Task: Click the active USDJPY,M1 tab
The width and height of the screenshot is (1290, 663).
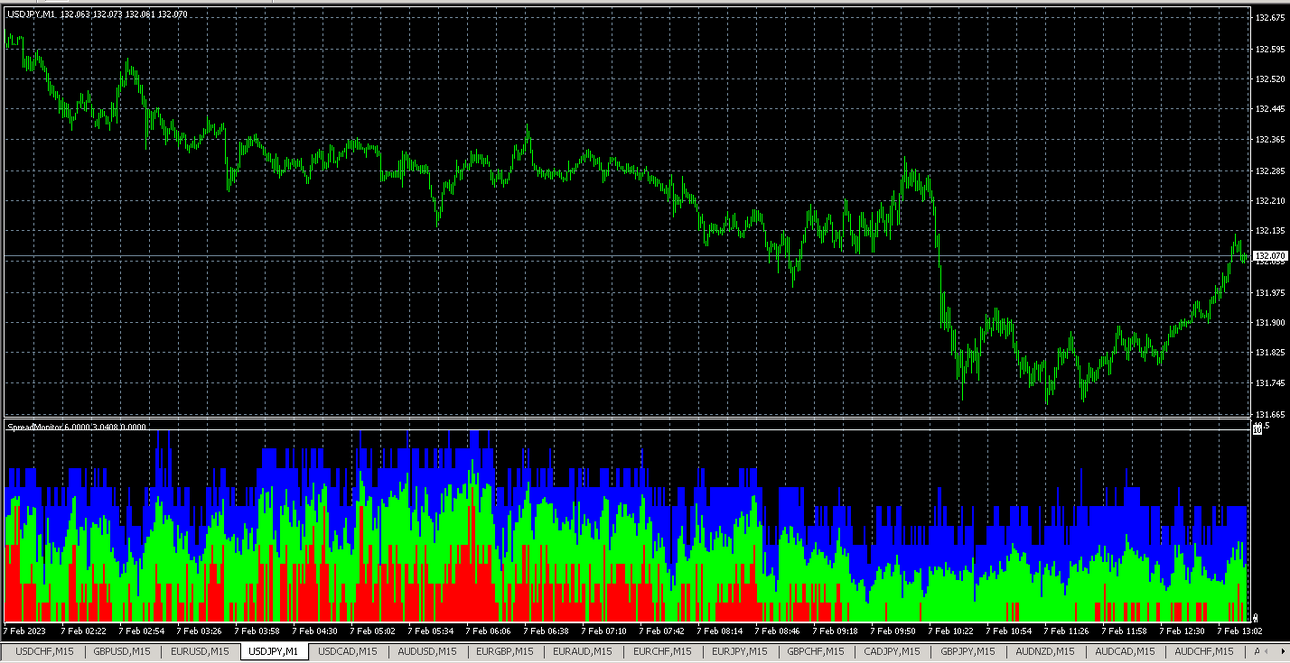Action: [274, 652]
